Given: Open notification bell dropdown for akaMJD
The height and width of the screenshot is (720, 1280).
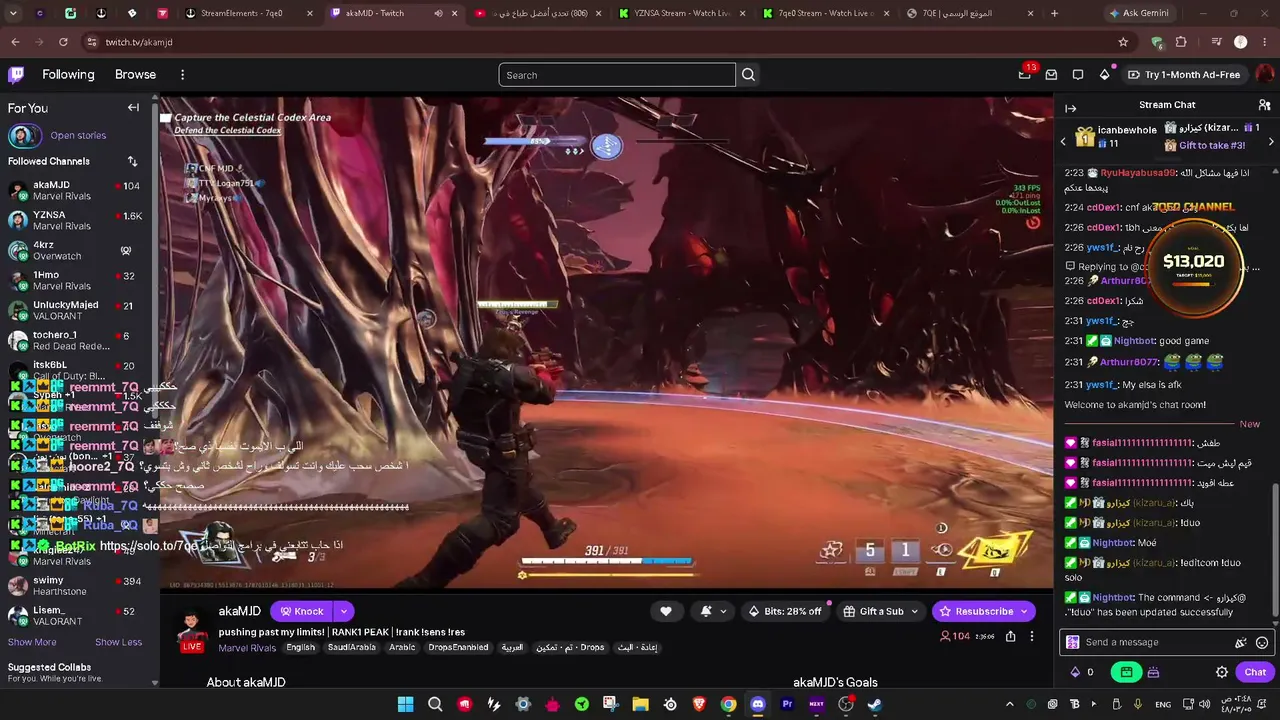Looking at the screenshot, I should click(x=713, y=611).
